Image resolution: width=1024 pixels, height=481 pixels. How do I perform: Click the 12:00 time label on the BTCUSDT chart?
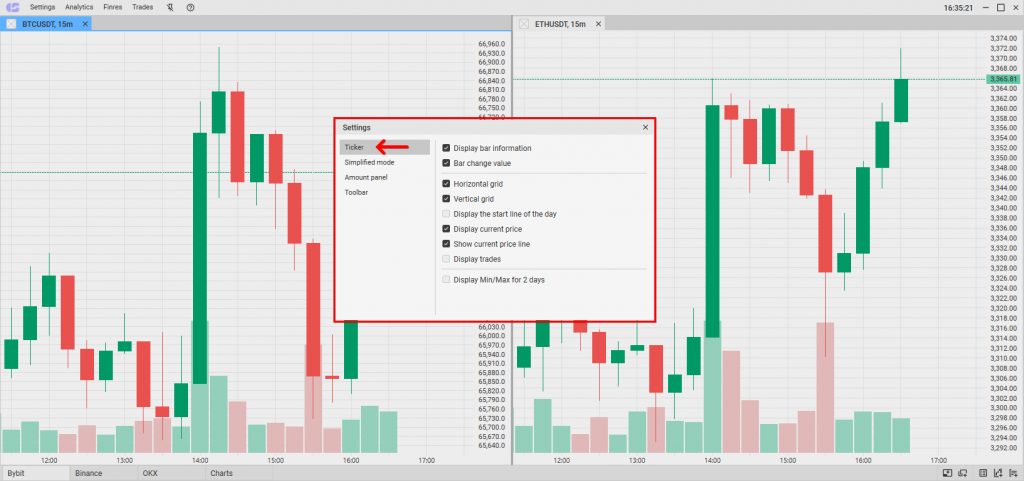click(x=49, y=460)
